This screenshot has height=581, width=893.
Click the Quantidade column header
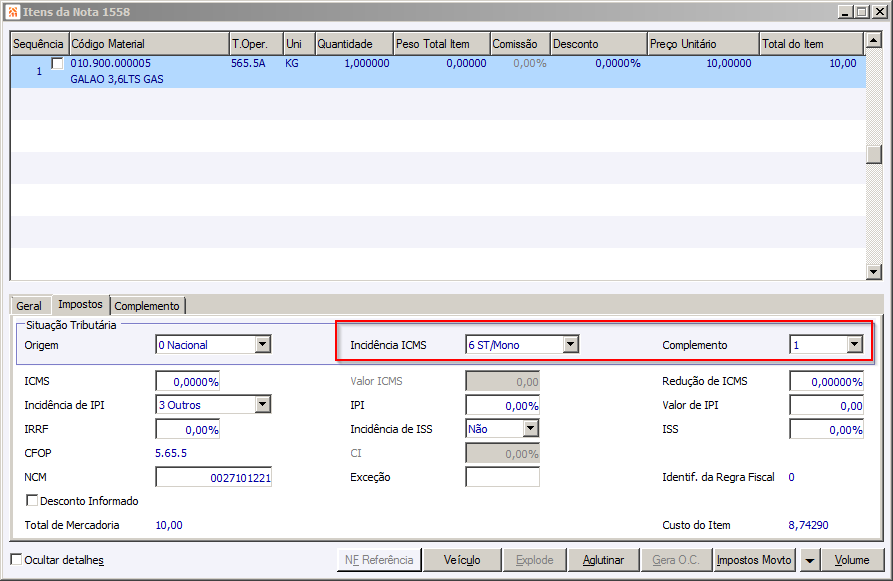354,44
